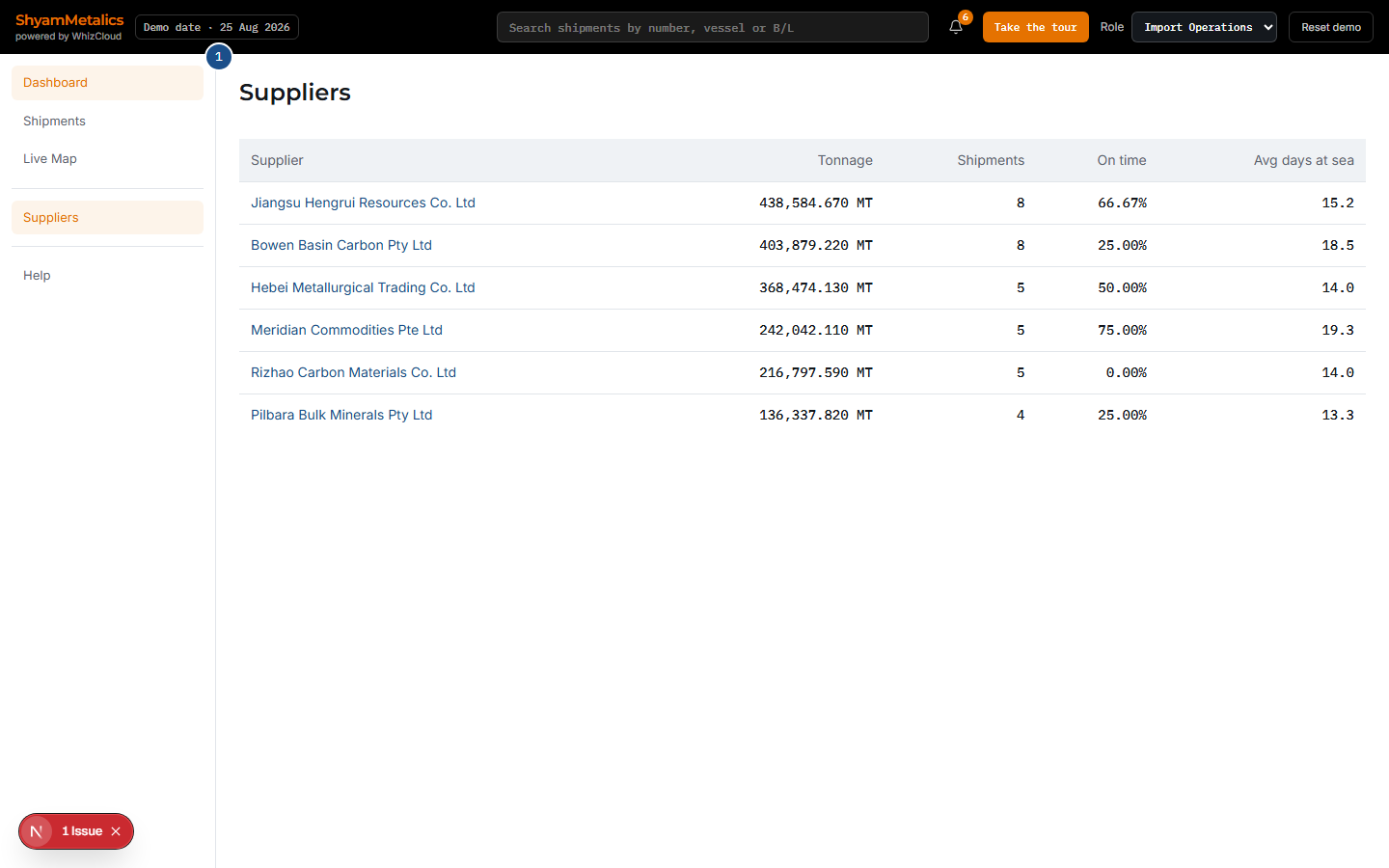Image resolution: width=1389 pixels, height=868 pixels.
Task: Open Bowen Basin Carbon Pty Ltd
Action: pyautogui.click(x=341, y=245)
